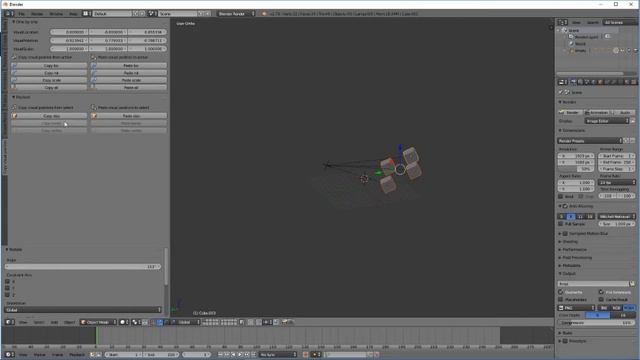Toggle Overwrite output checkbox

click(561, 292)
